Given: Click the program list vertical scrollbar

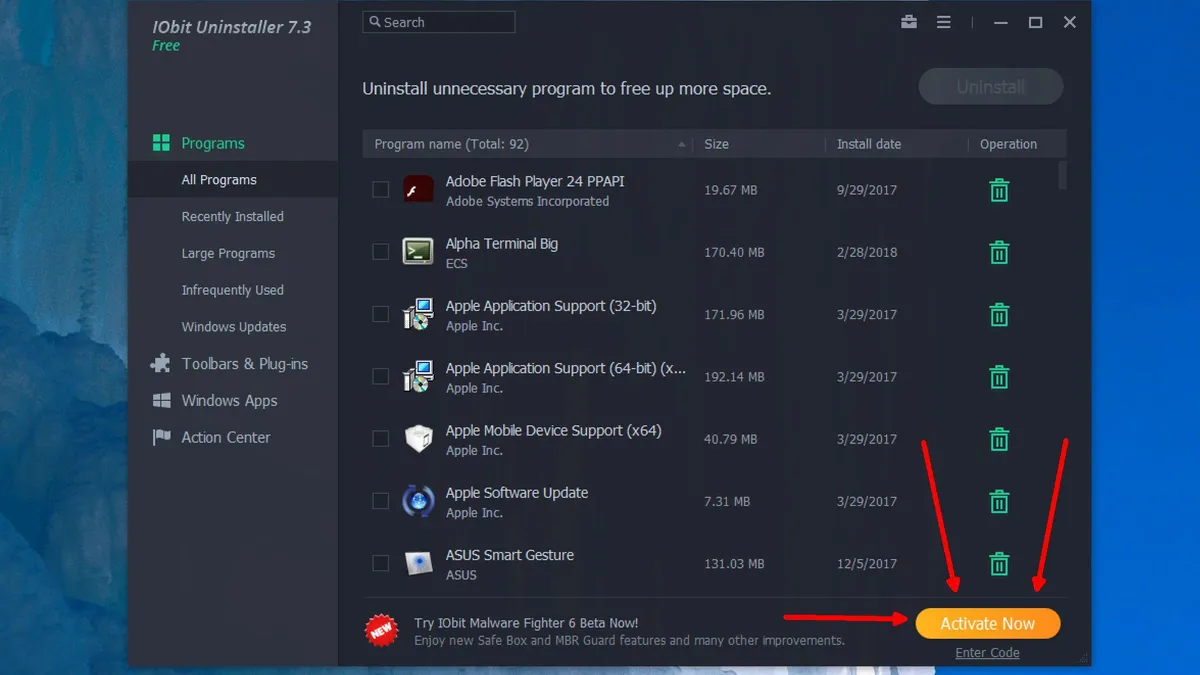Looking at the screenshot, I should pos(1062,174).
